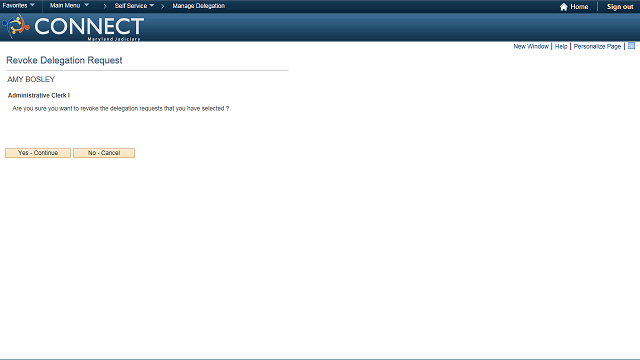Click the Home house icon

point(564,7)
